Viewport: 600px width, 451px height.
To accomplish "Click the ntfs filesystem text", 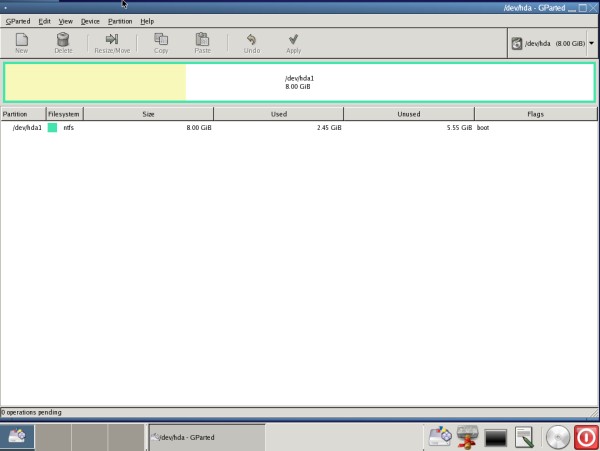I will 68,127.
